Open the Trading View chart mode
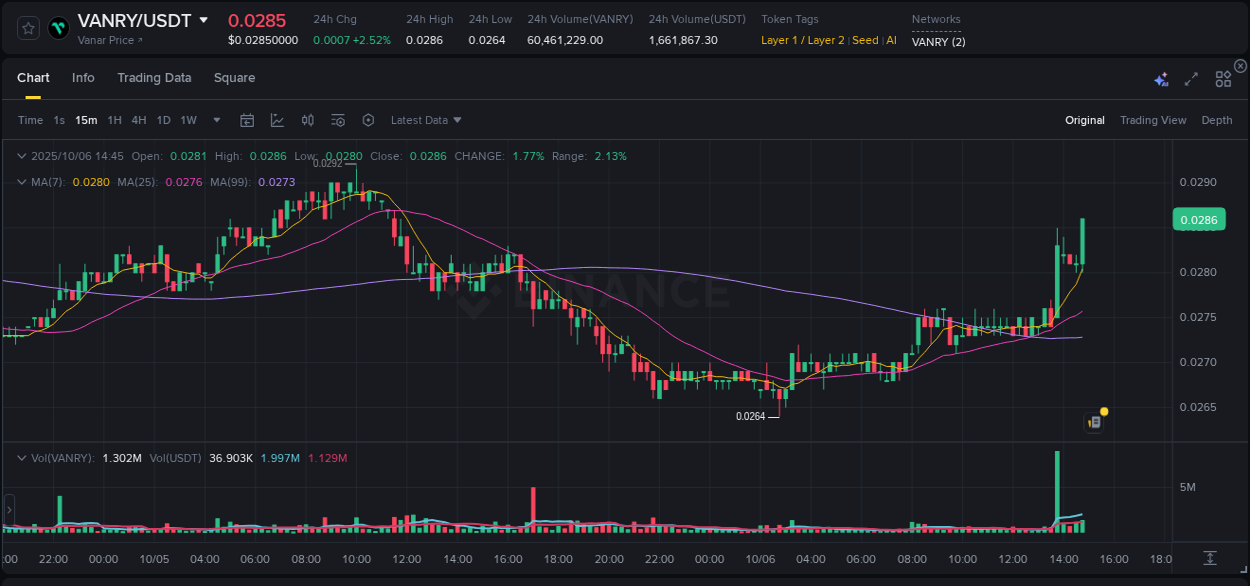Screen dimensions: 1250x586 tap(1153, 120)
